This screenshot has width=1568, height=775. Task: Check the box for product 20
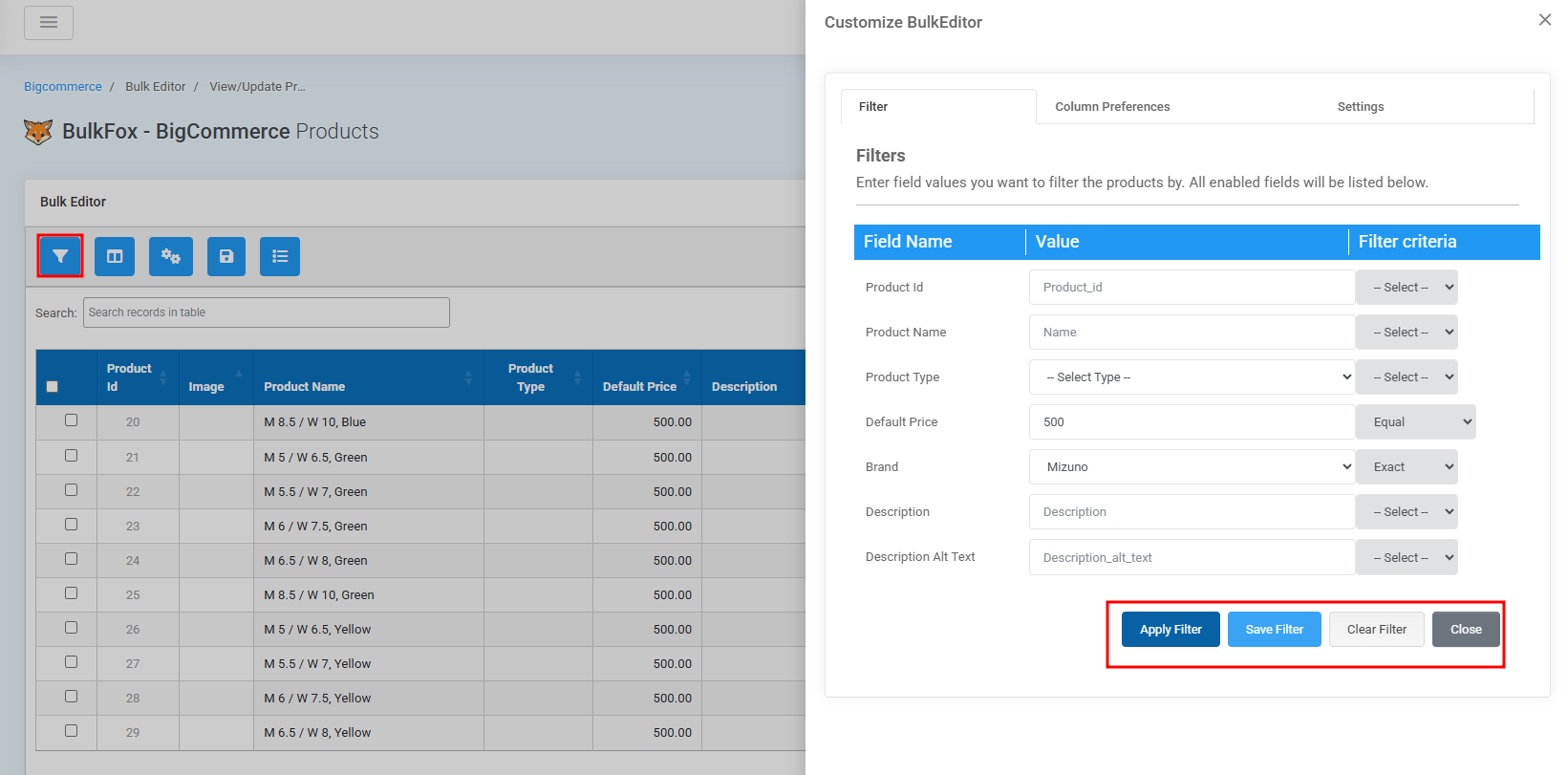(x=71, y=420)
